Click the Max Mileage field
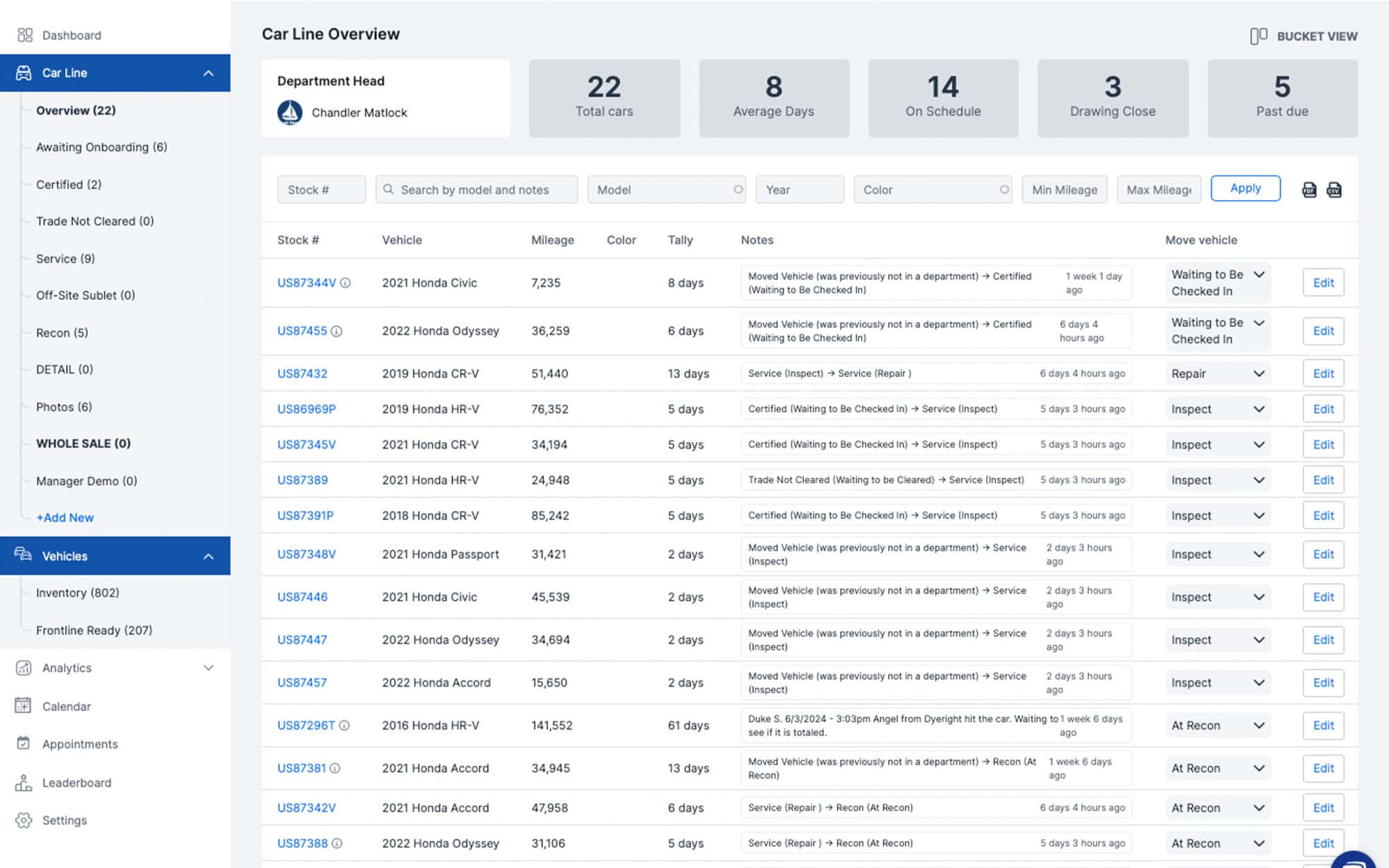This screenshot has width=1389, height=868. [x=1158, y=190]
